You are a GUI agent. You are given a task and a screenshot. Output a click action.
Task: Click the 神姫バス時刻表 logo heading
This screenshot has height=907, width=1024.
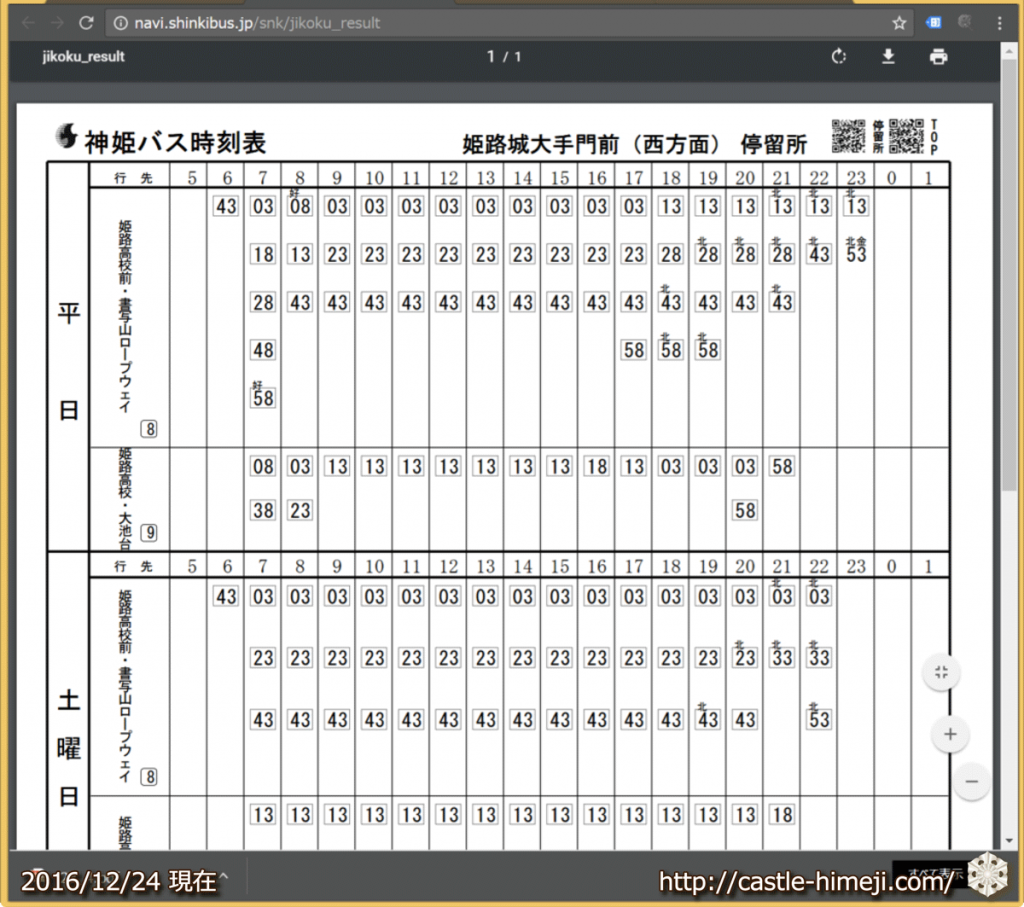point(162,142)
